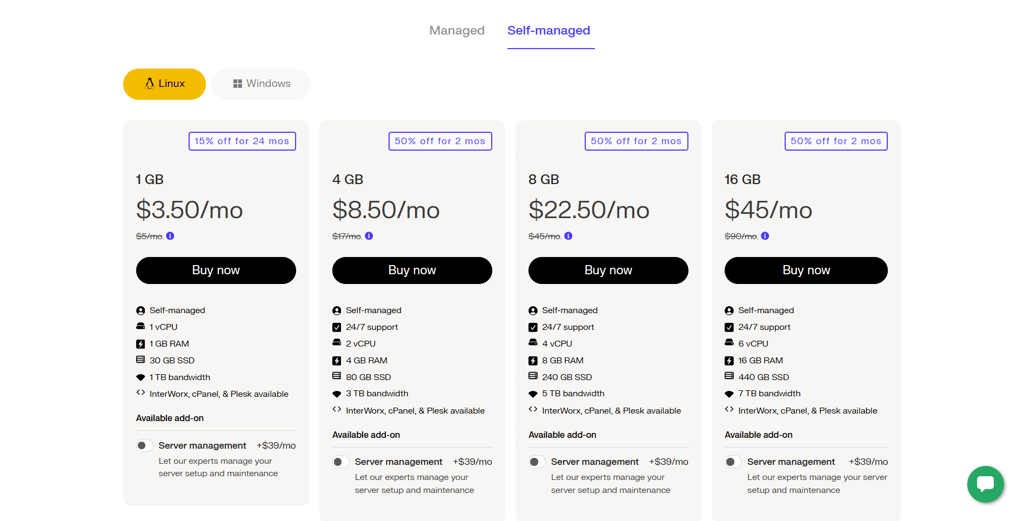Click Buy now for the 1 GB plan
Screen dimensions: 1024x521
[x=216, y=270]
